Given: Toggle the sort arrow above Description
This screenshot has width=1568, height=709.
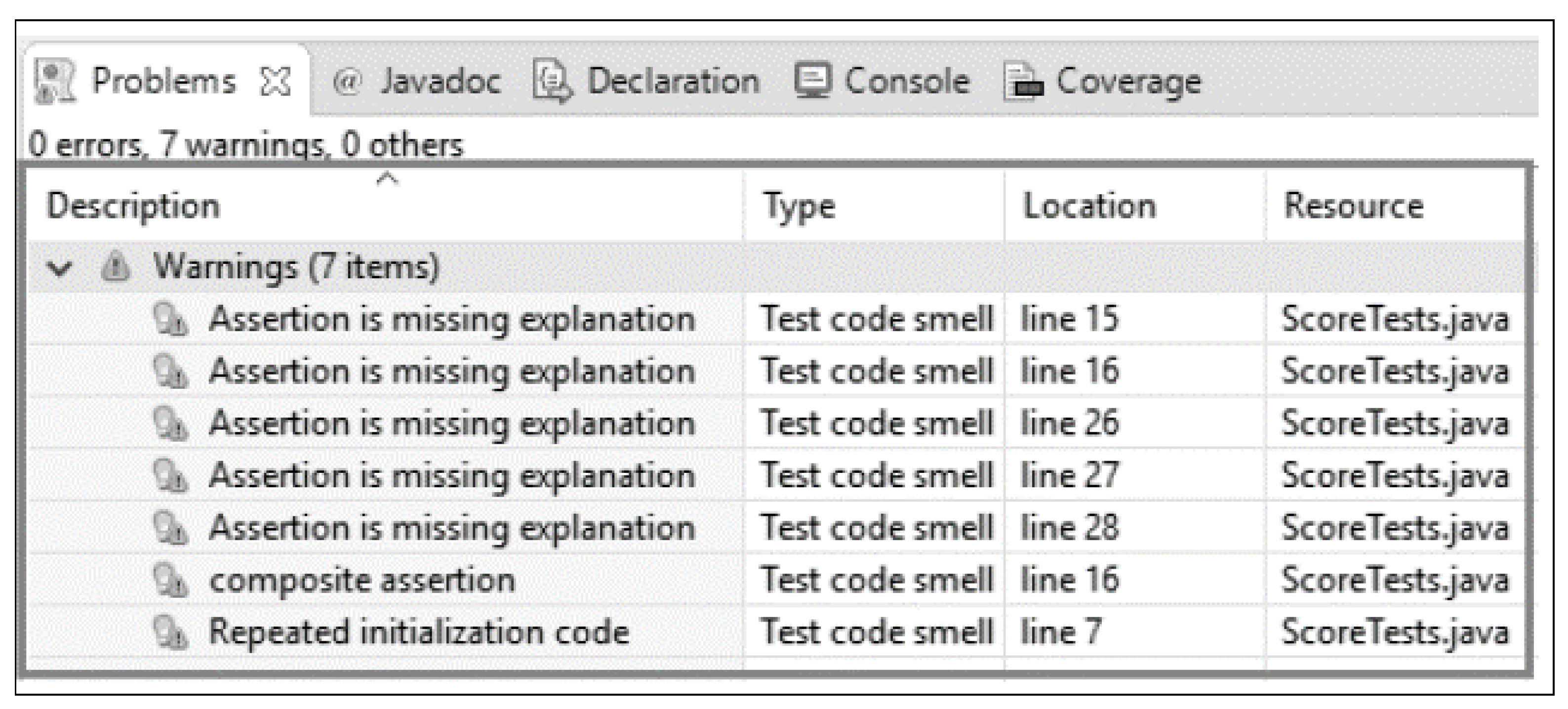Looking at the screenshot, I should pyautogui.click(x=387, y=179).
